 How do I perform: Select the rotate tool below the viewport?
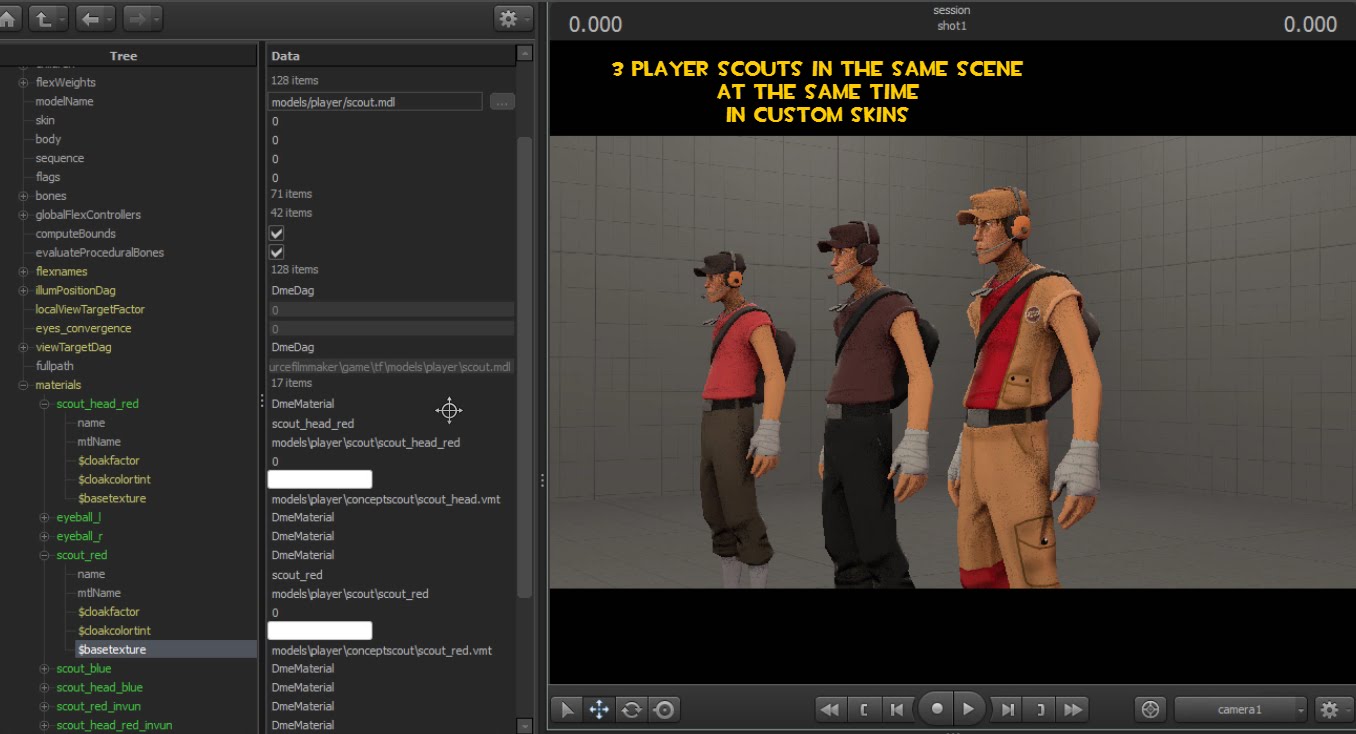pos(630,709)
